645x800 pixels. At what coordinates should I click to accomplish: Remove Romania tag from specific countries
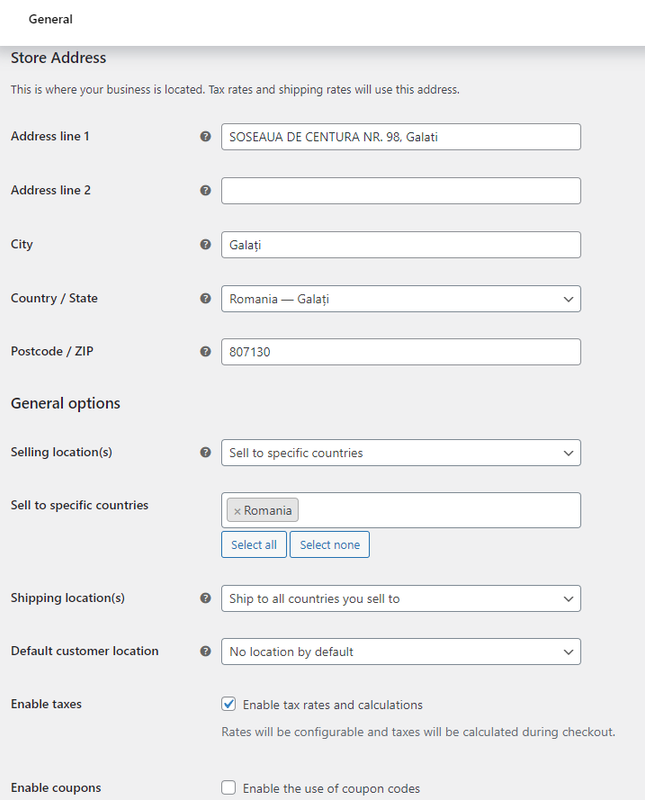point(237,511)
